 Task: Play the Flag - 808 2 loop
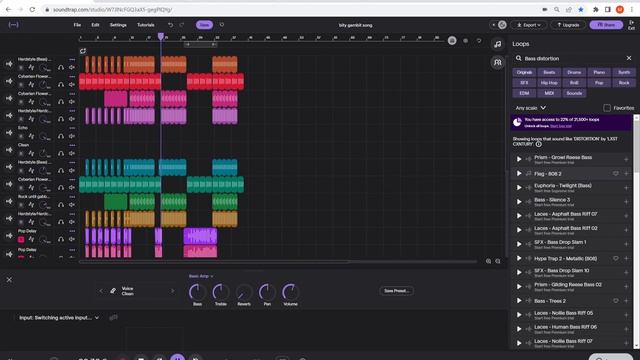click(x=519, y=173)
